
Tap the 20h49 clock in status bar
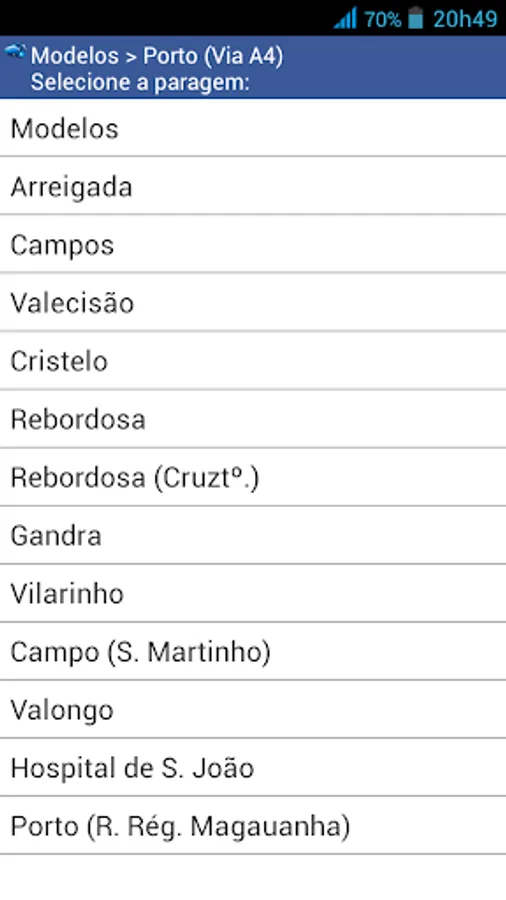pyautogui.click(x=465, y=19)
